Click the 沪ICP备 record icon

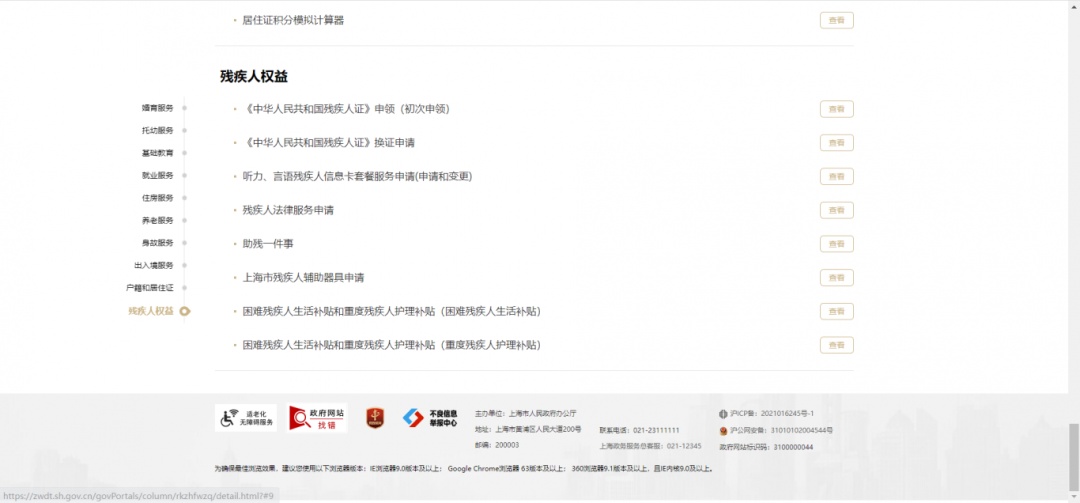pyautogui.click(x=723, y=414)
